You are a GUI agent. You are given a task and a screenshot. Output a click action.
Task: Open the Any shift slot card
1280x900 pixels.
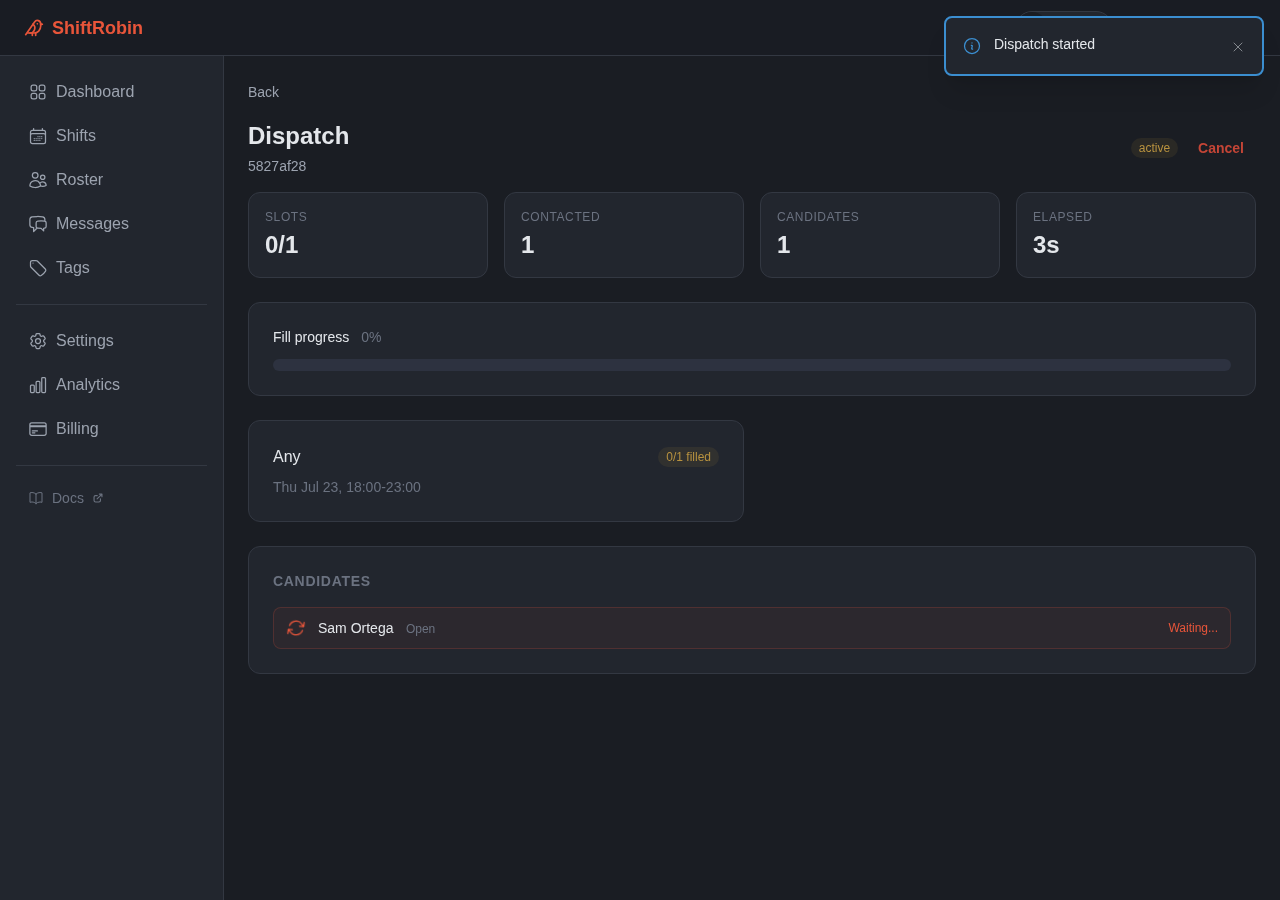coord(496,471)
